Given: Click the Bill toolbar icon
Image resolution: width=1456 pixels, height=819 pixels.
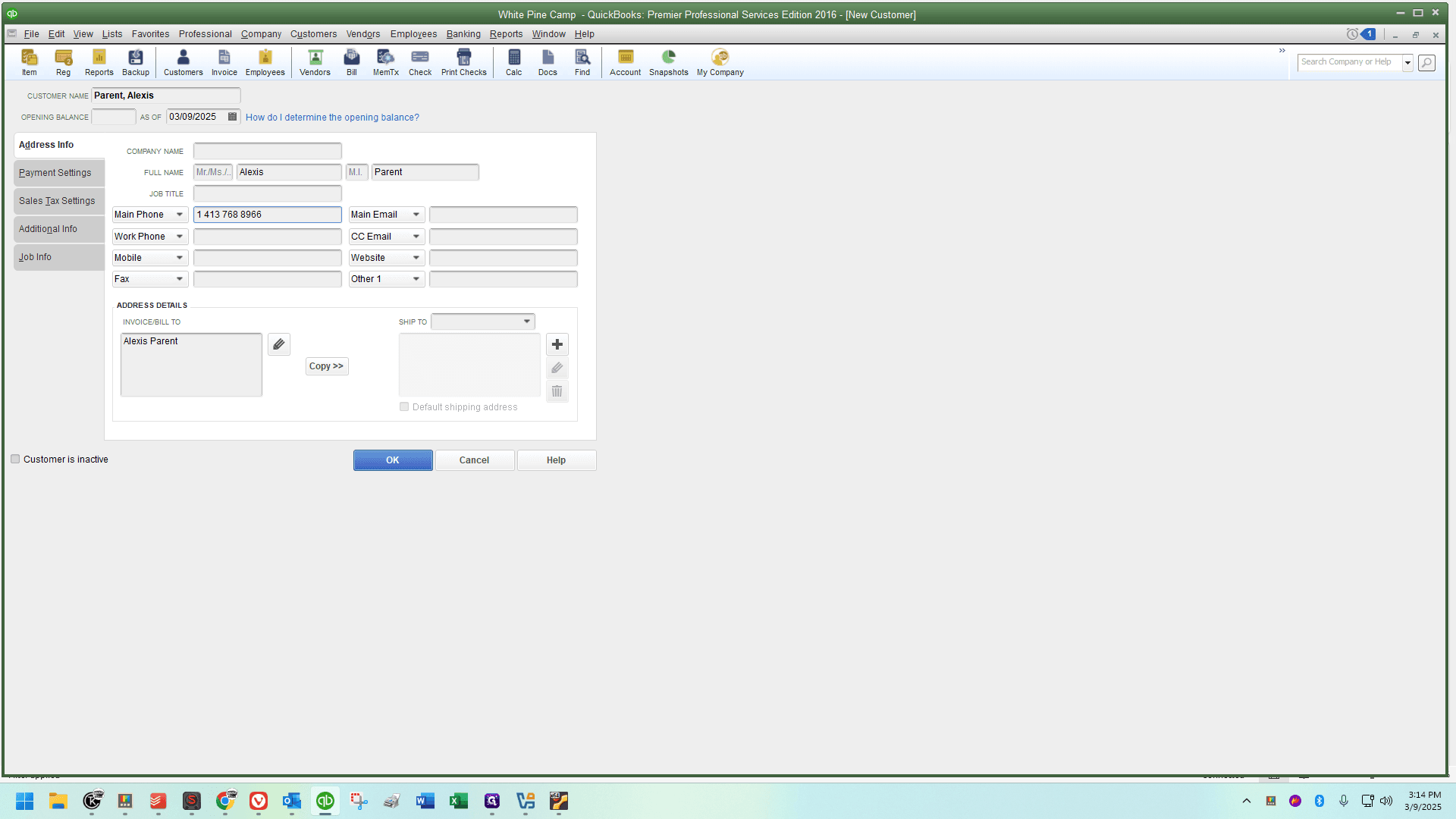Looking at the screenshot, I should tap(351, 62).
